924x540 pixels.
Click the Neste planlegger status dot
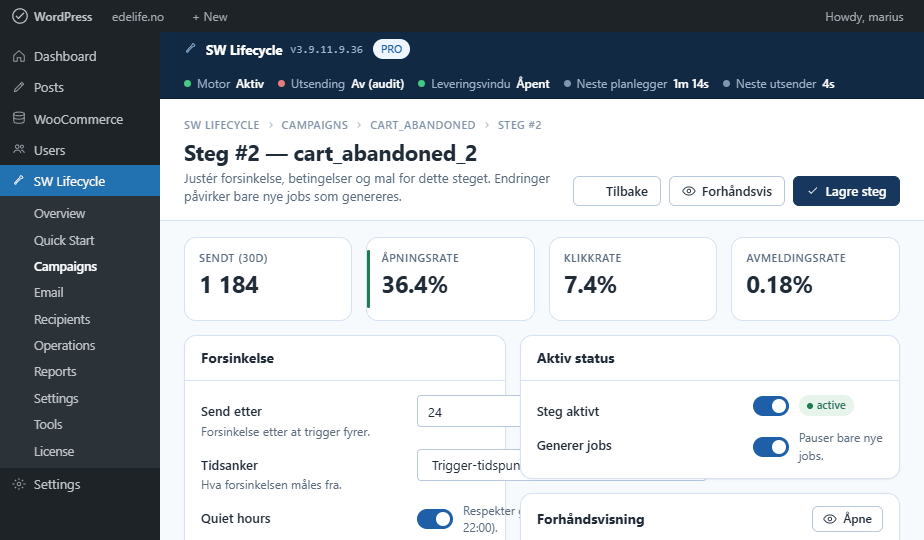[x=567, y=84]
